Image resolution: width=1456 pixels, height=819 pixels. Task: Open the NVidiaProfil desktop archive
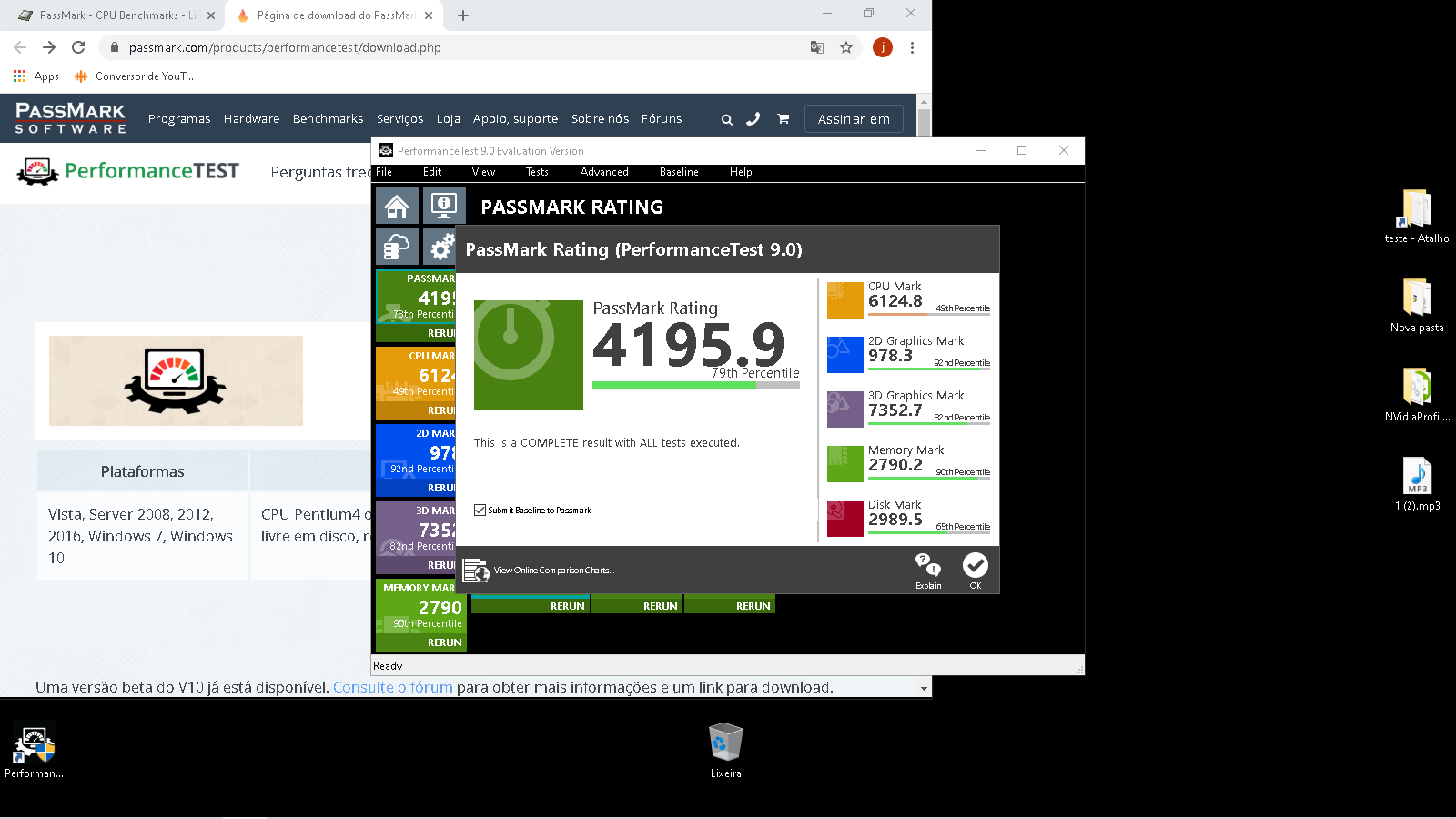coord(1417,394)
